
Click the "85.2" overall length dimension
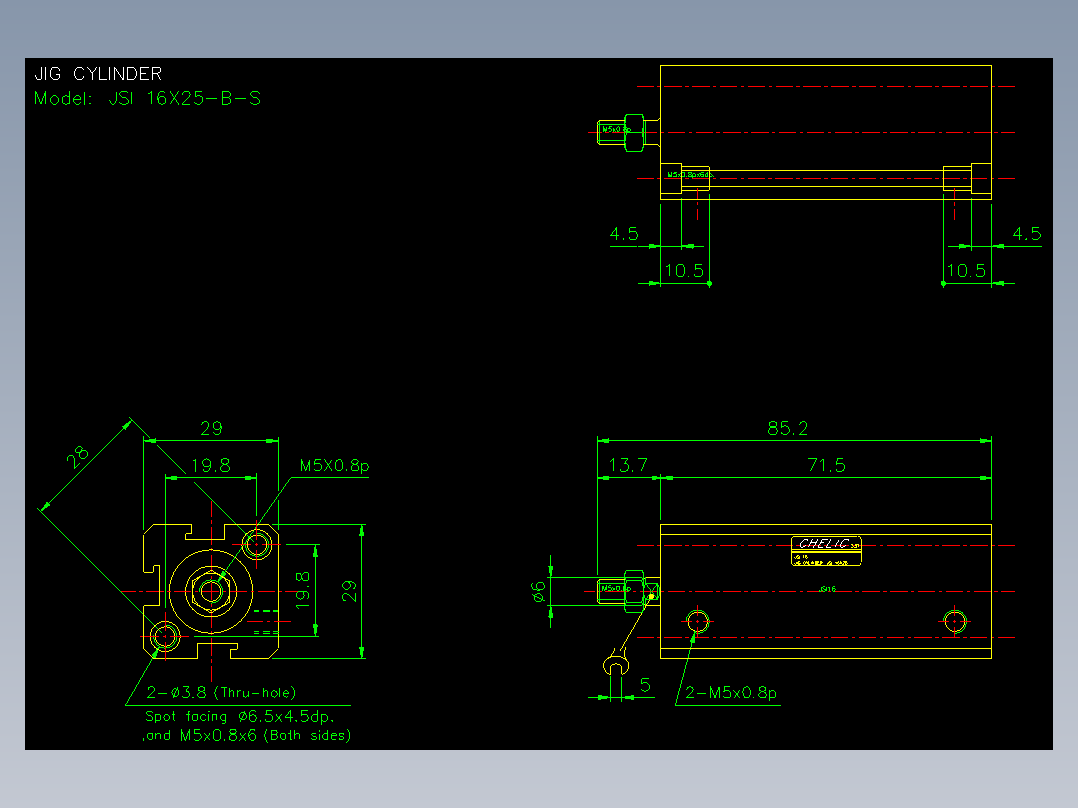[x=788, y=428]
